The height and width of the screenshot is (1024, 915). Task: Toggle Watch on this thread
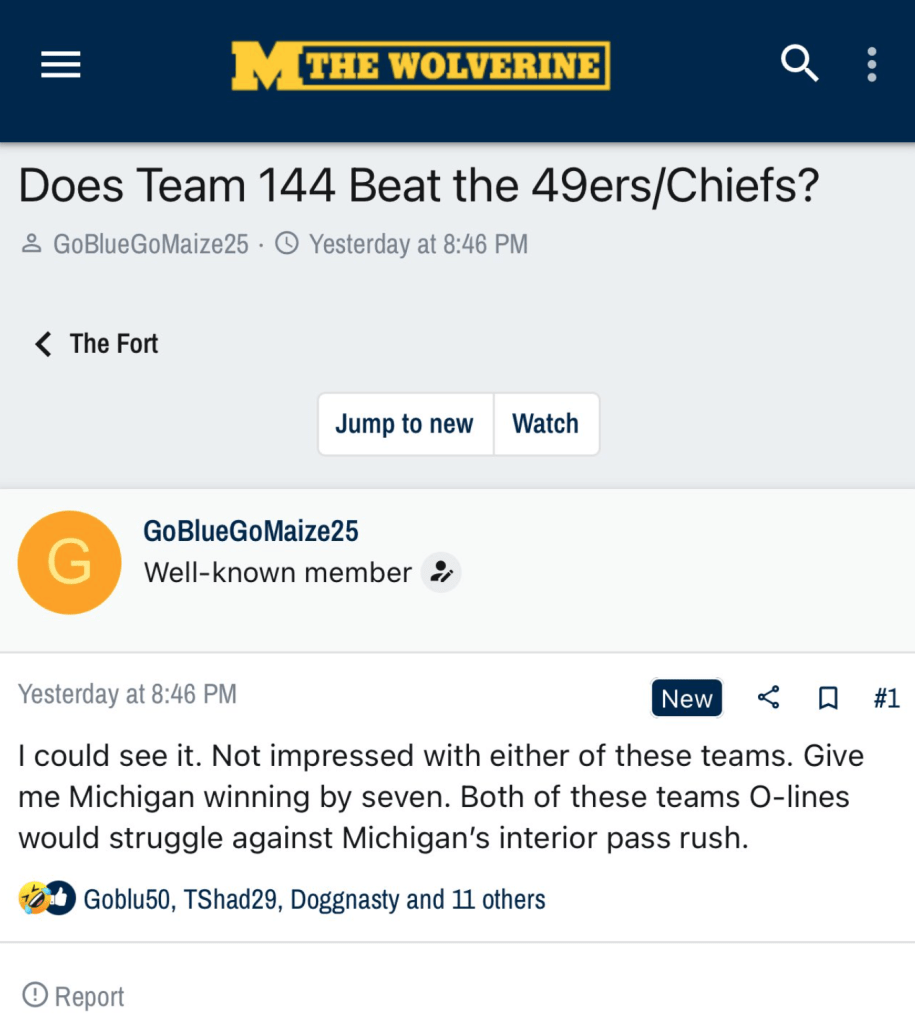(x=545, y=424)
